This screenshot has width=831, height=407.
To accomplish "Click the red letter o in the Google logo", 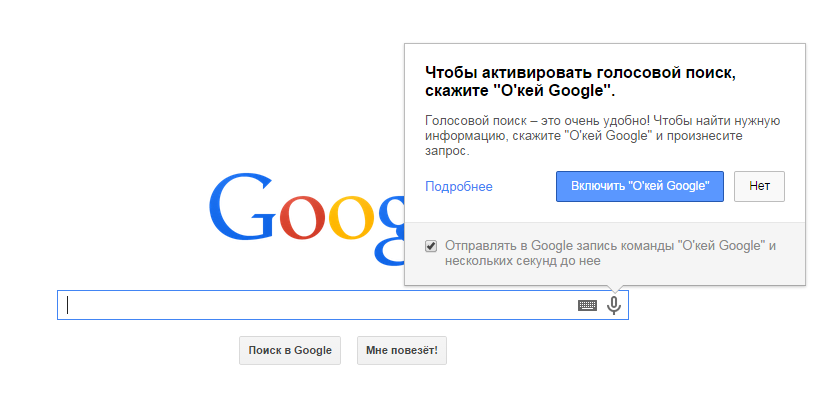I will 302,218.
